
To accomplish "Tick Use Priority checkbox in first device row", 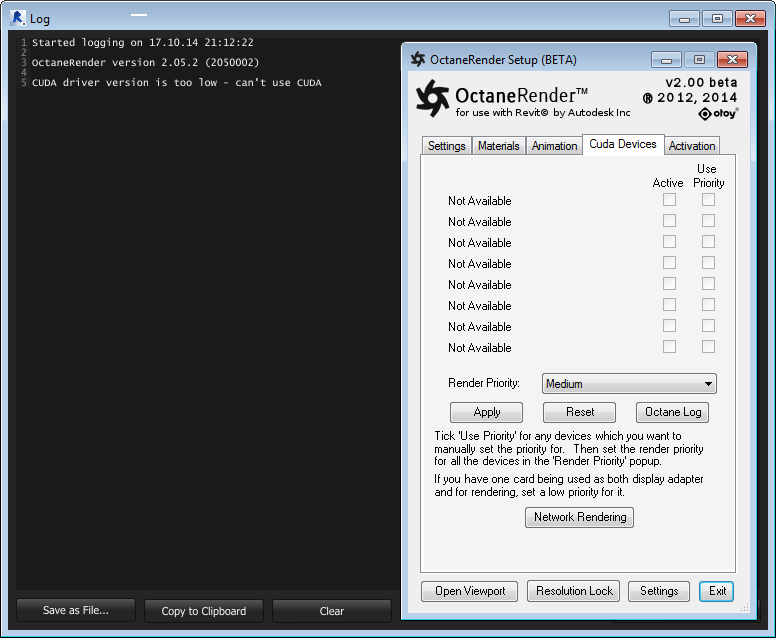I will tap(708, 199).
